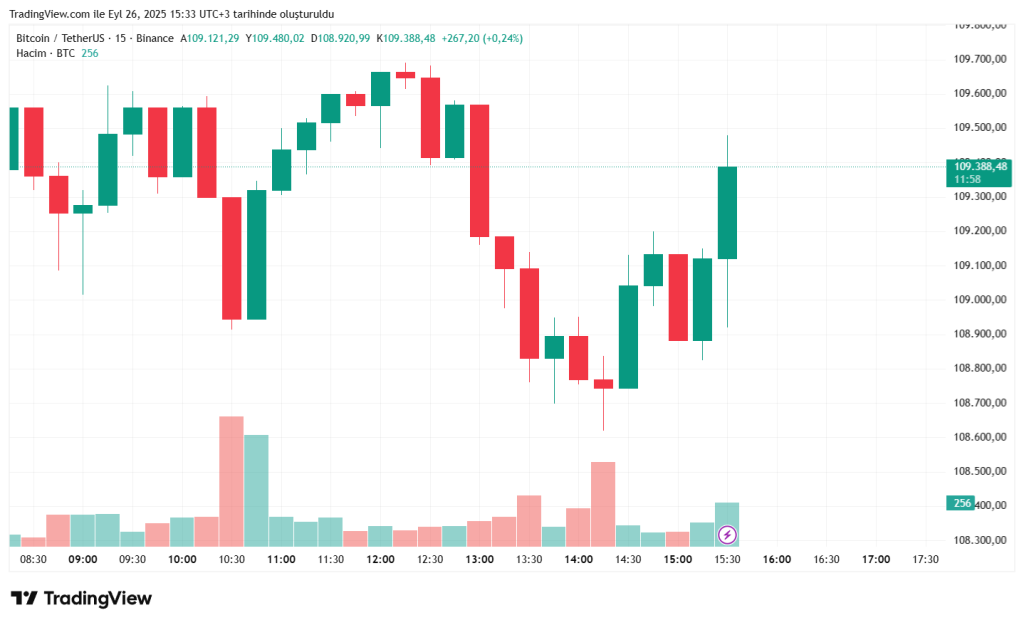Click the +267,20 (+0,24%) change value
Viewport: 1024px width, 625px height.
(x=482, y=38)
